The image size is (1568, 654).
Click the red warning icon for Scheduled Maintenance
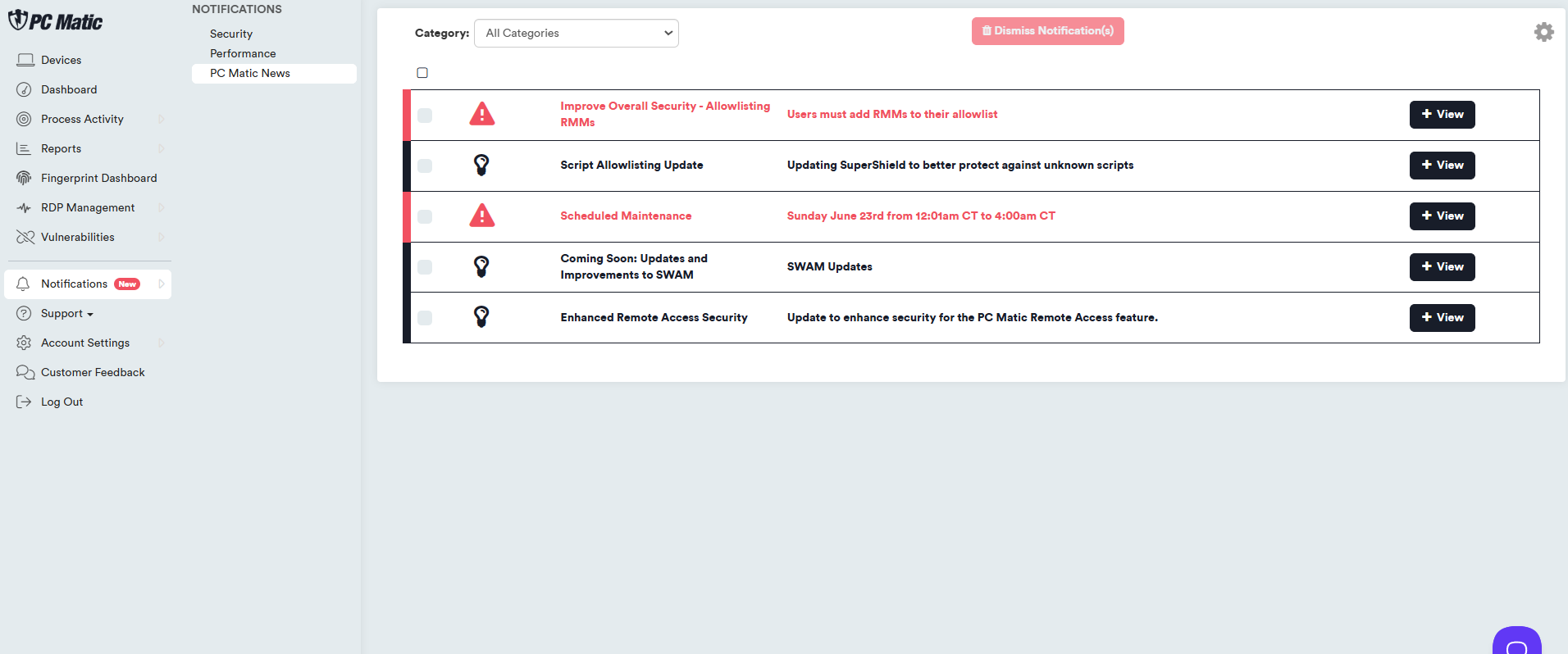tap(481, 216)
